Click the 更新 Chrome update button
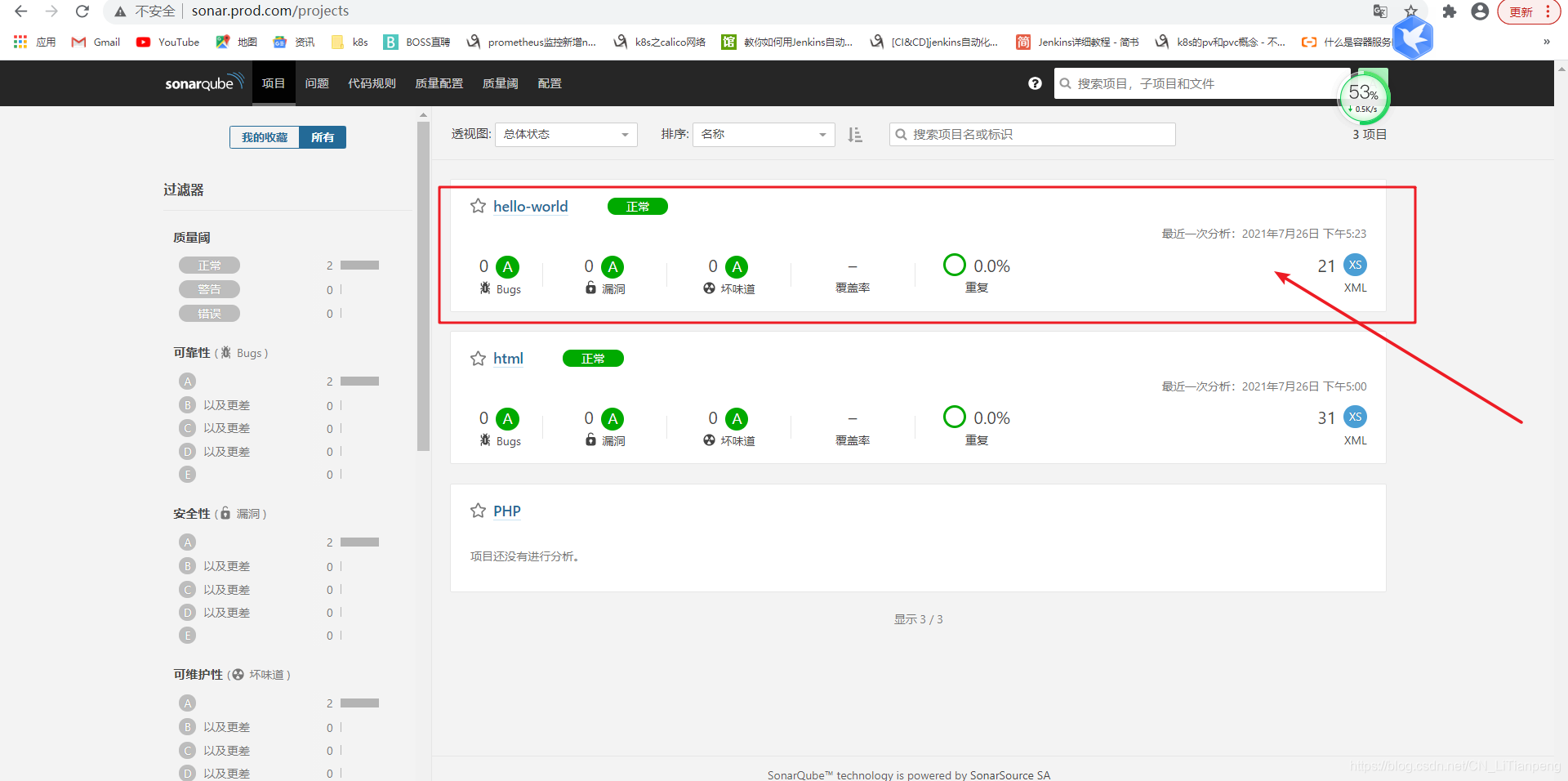 (x=1522, y=11)
